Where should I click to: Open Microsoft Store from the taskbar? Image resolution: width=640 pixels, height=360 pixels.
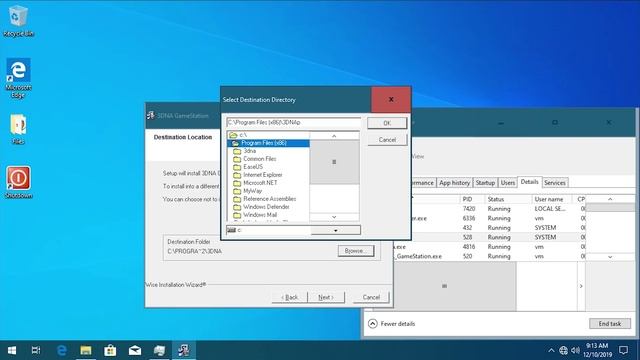click(110, 350)
